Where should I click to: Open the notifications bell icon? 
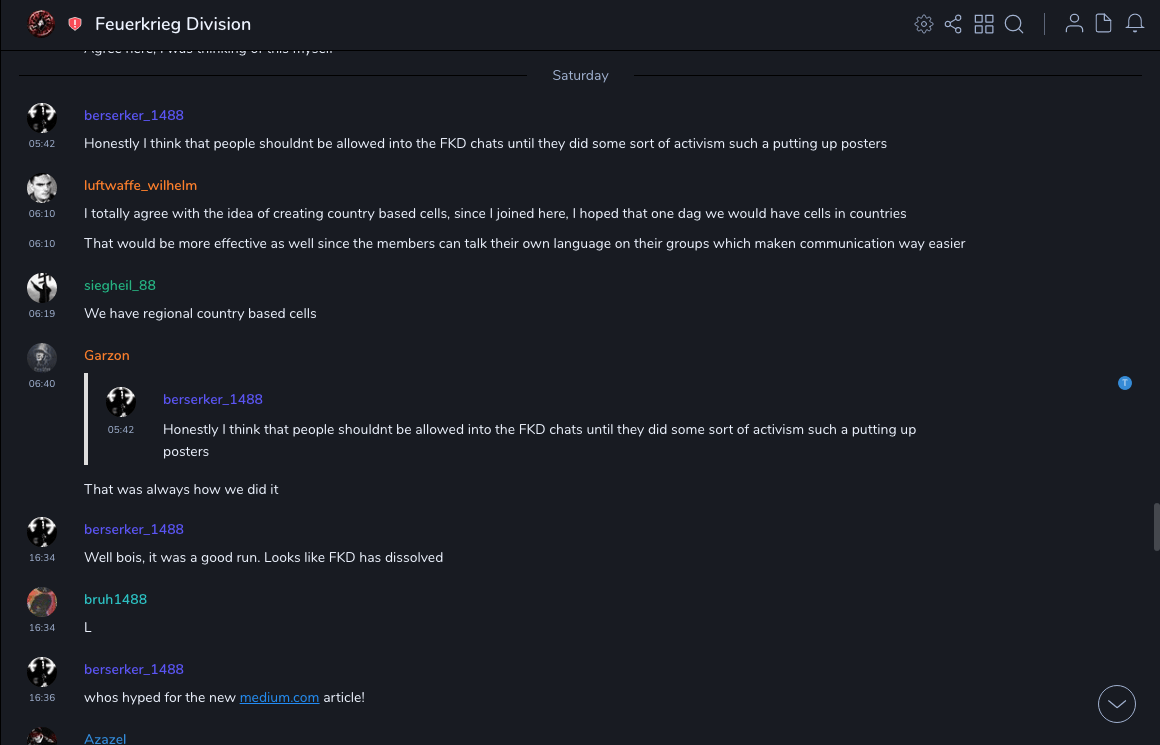pos(1135,24)
